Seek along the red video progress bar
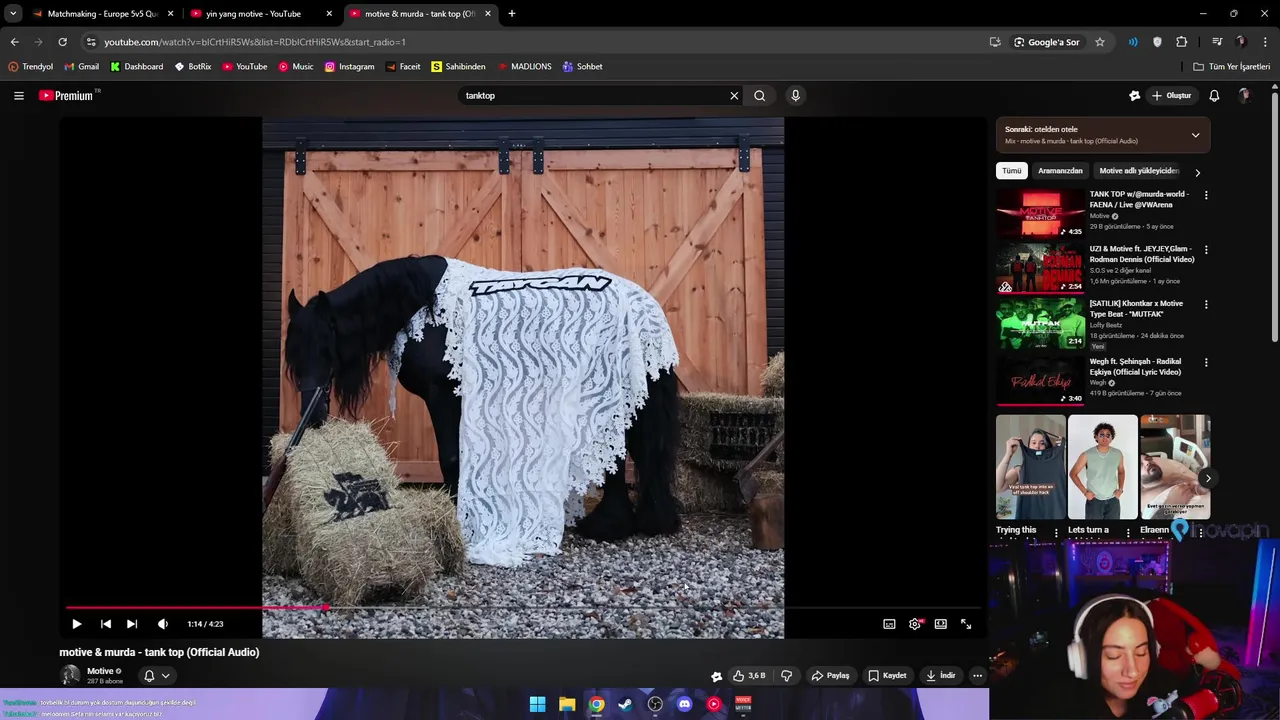1280x720 pixels. pos(525,607)
